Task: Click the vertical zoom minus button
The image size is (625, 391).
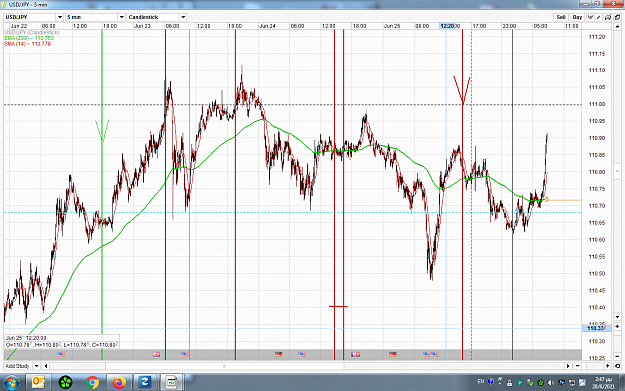Action: tap(617, 356)
